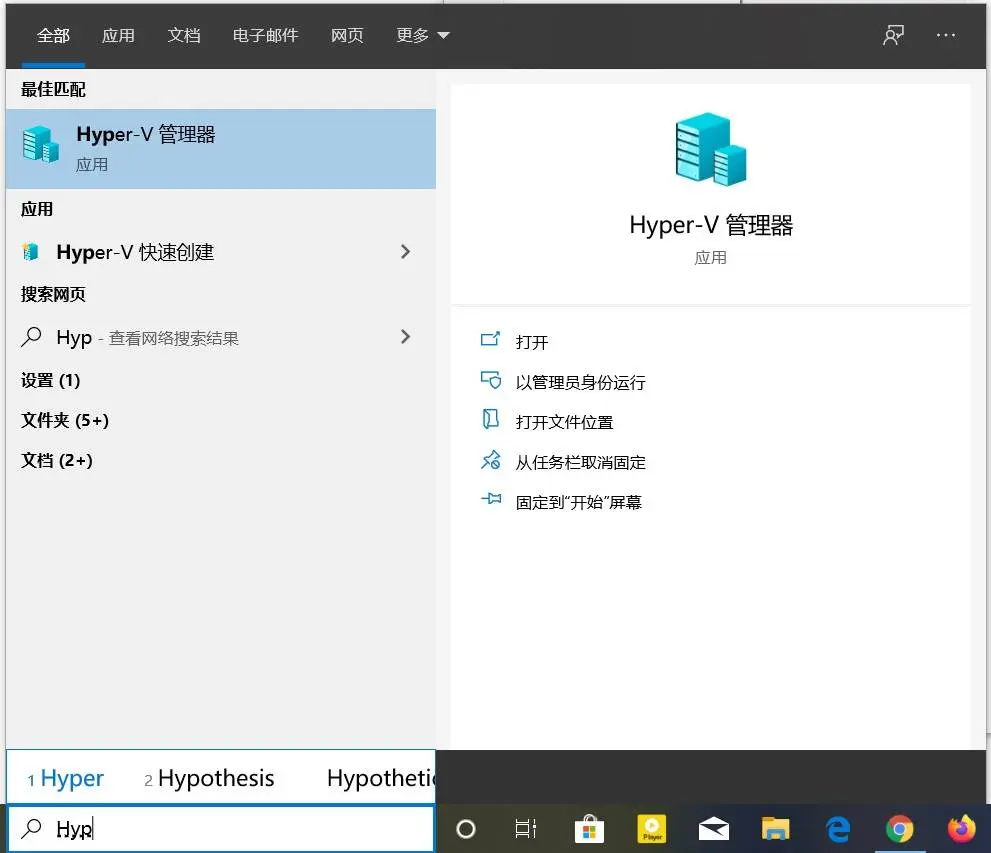This screenshot has width=991, height=853.
Task: Expand the 文档 (2+) category
Action: pos(57,460)
